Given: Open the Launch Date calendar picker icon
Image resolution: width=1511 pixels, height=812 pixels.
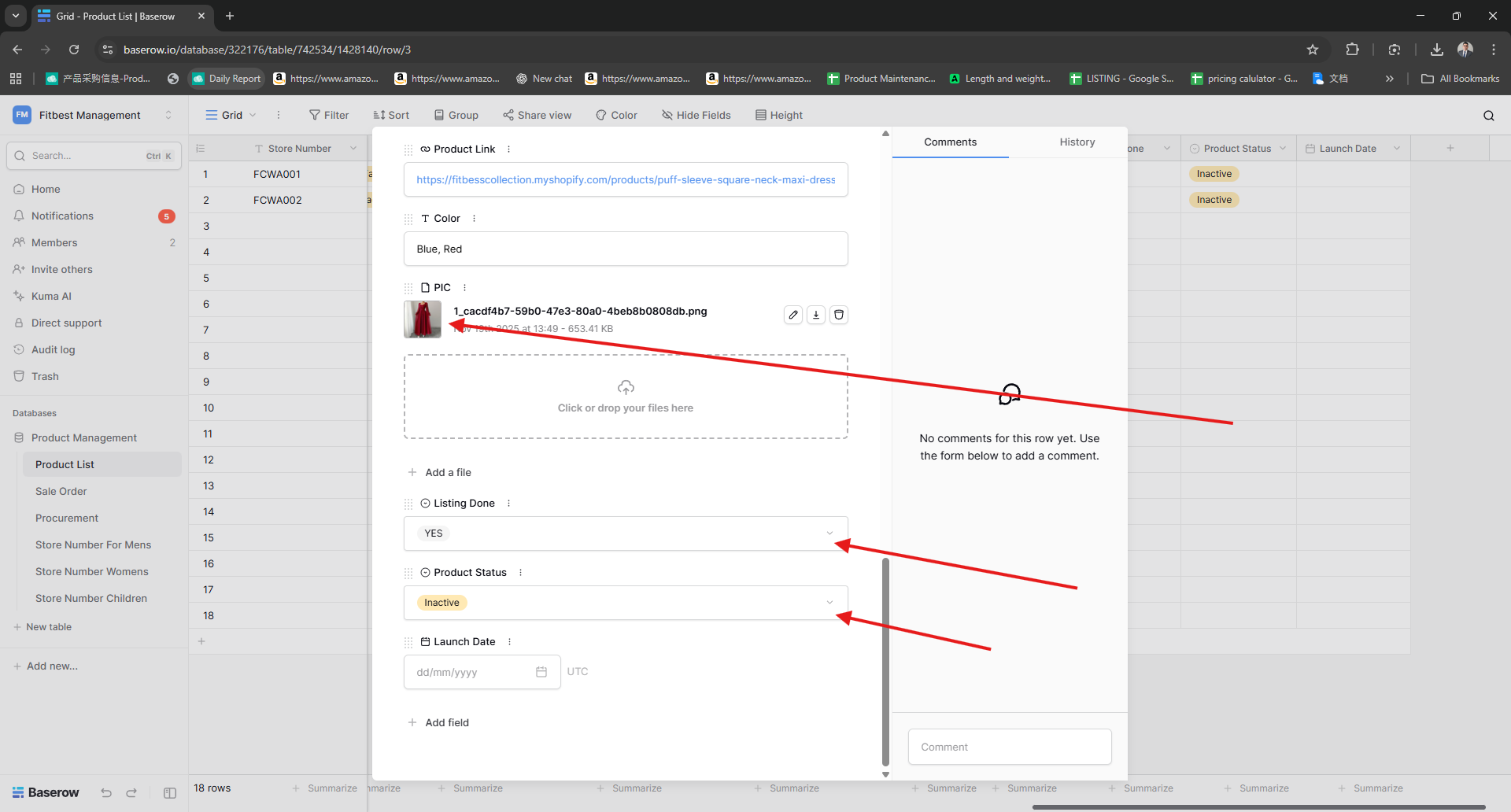Looking at the screenshot, I should [x=541, y=672].
